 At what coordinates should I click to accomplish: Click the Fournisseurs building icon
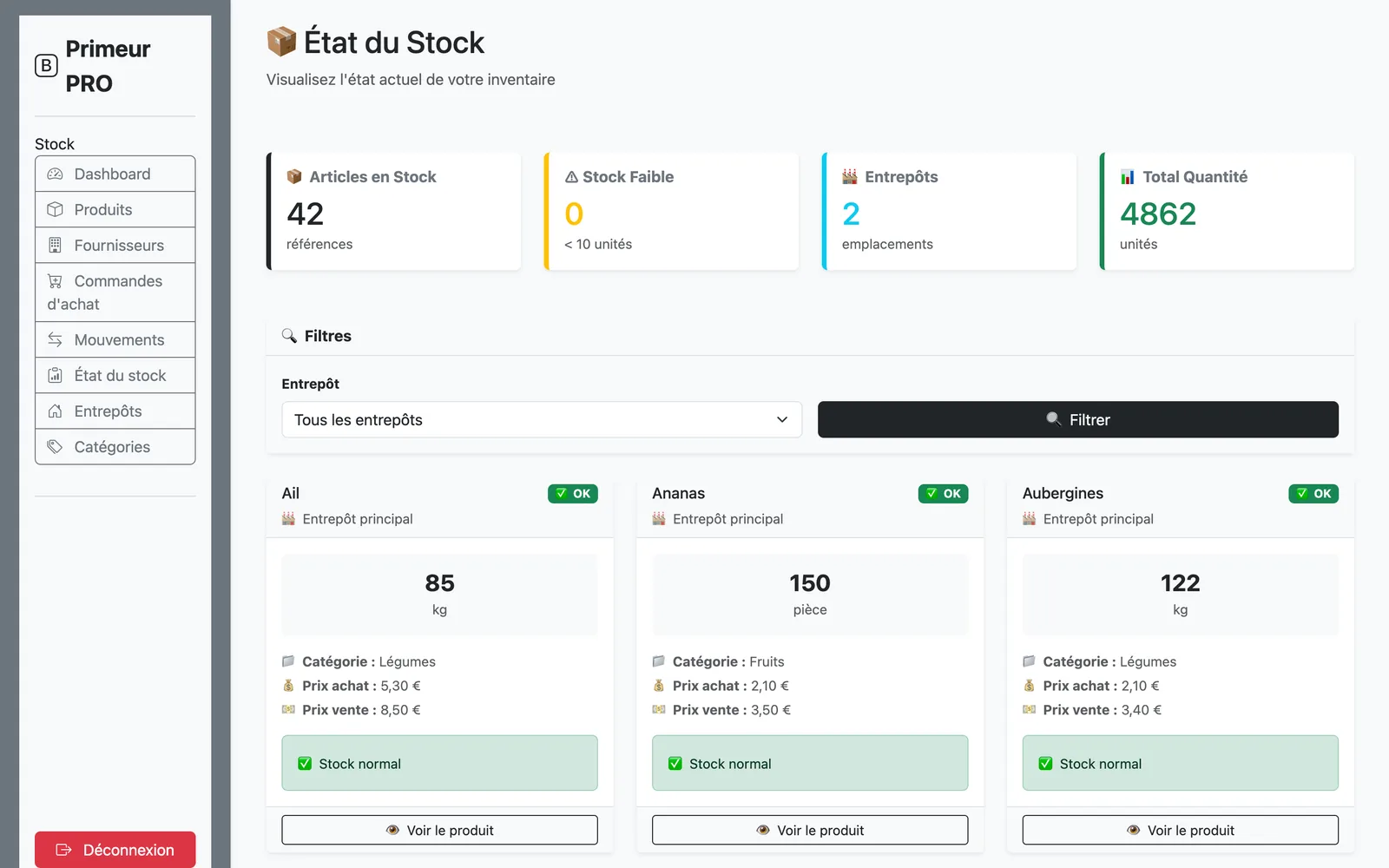(x=55, y=246)
